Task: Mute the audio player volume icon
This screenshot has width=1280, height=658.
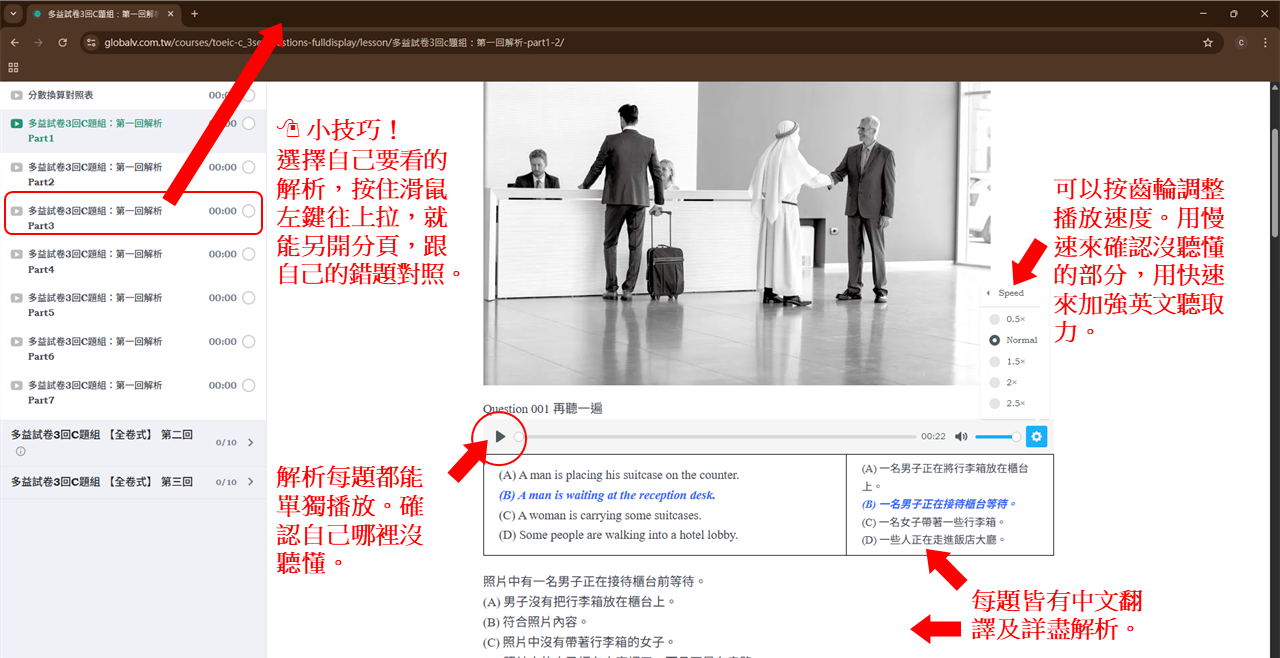Action: [x=961, y=437]
